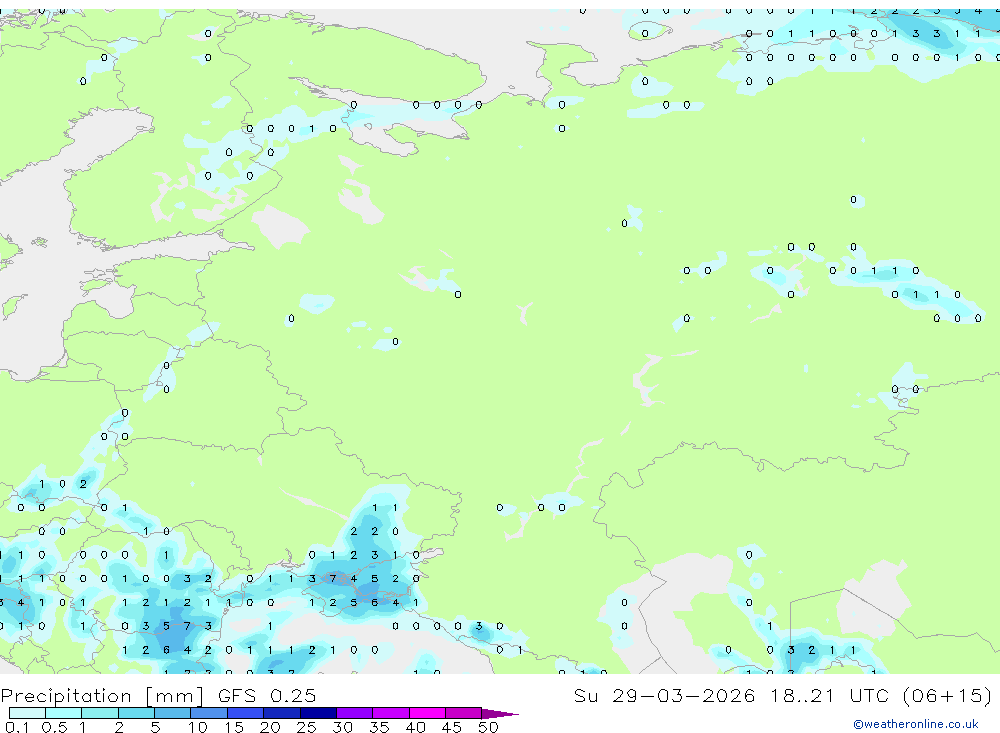Click the legend label '25'

(x=306, y=727)
